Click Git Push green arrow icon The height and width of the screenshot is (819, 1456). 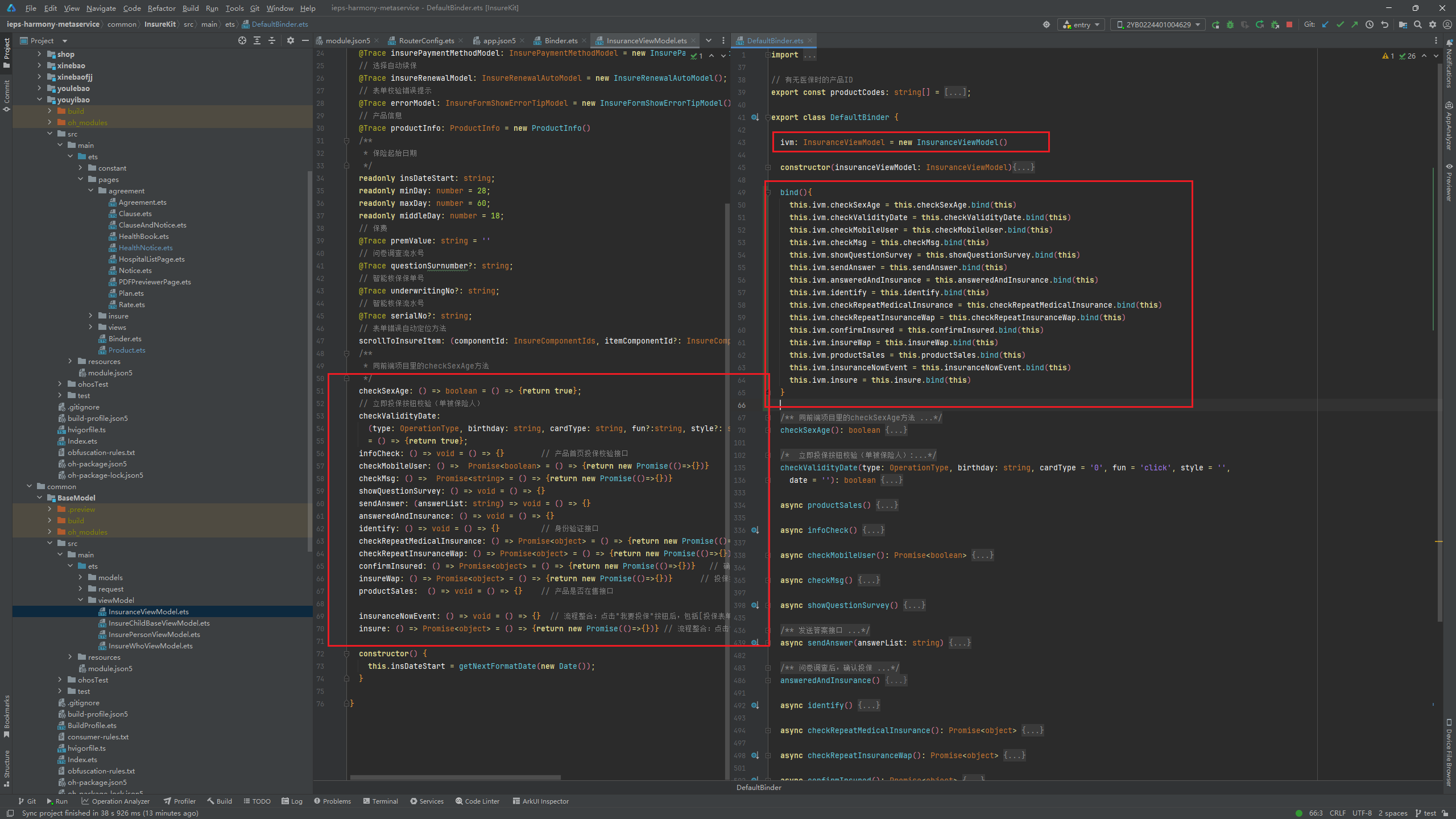click(x=1355, y=24)
